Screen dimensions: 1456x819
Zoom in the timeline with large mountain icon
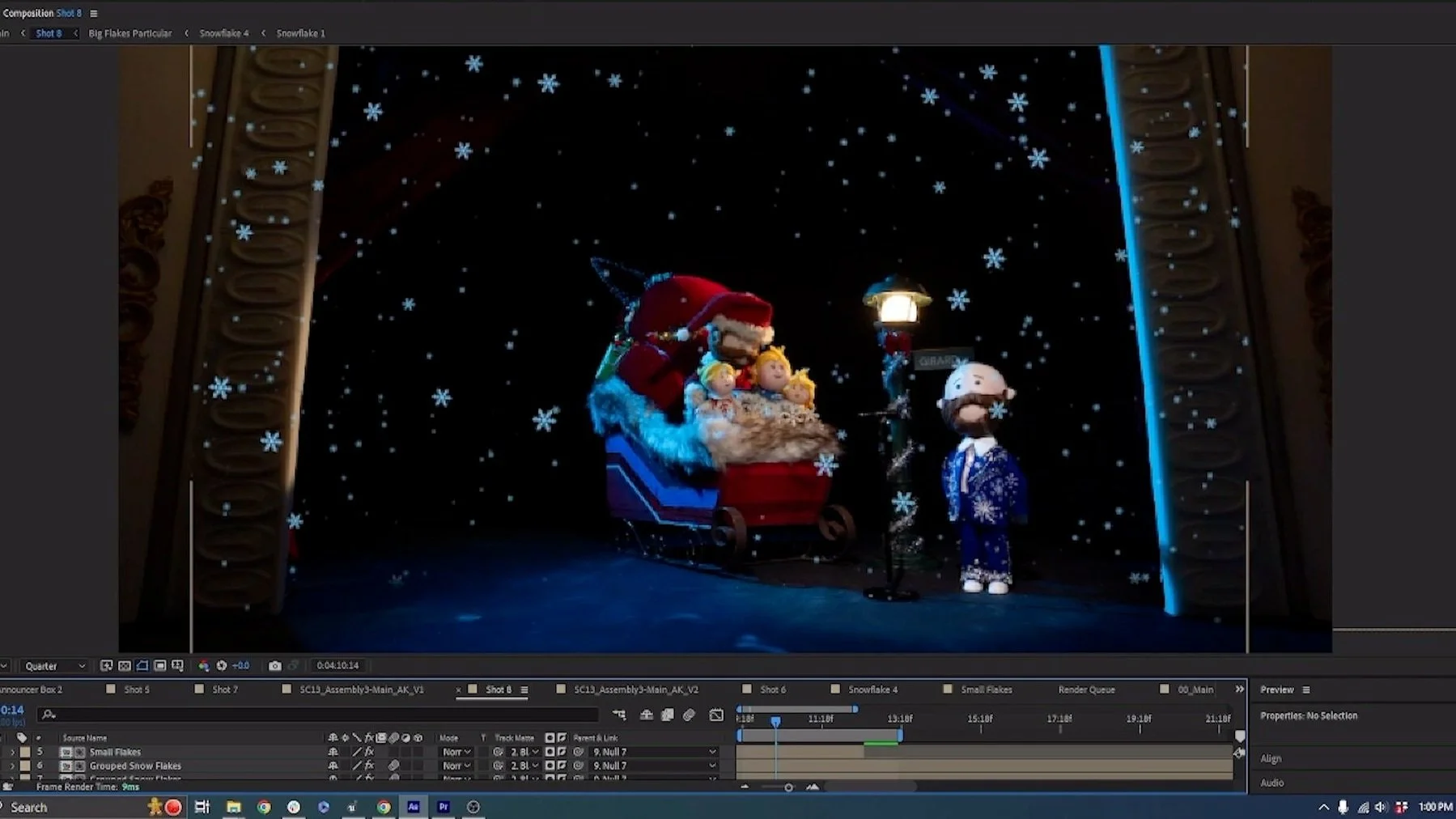pyautogui.click(x=813, y=787)
